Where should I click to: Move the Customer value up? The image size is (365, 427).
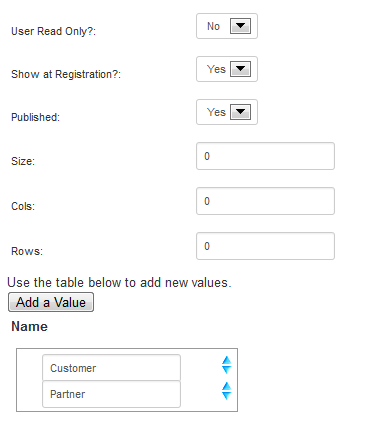click(227, 360)
